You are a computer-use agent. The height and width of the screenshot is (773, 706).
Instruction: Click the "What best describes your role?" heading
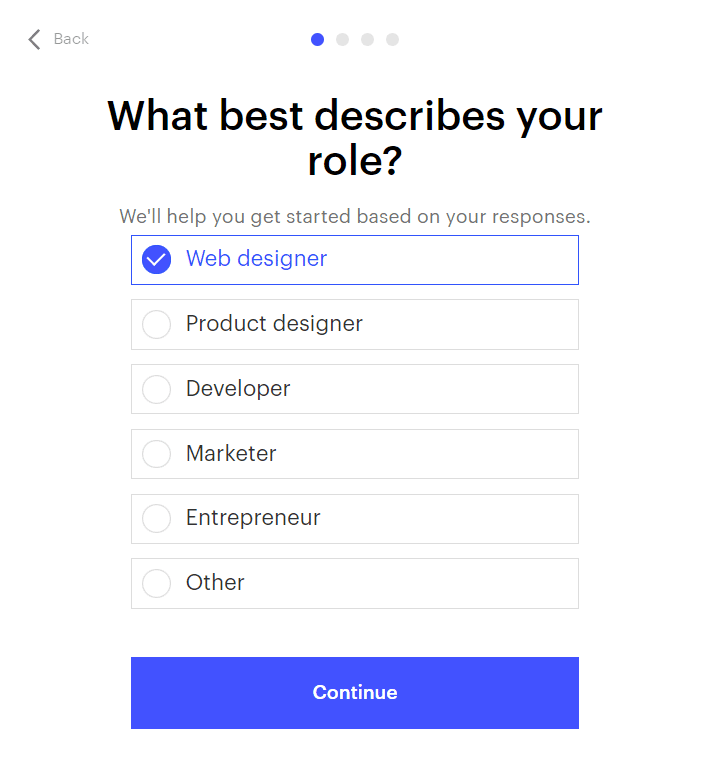coord(354,138)
